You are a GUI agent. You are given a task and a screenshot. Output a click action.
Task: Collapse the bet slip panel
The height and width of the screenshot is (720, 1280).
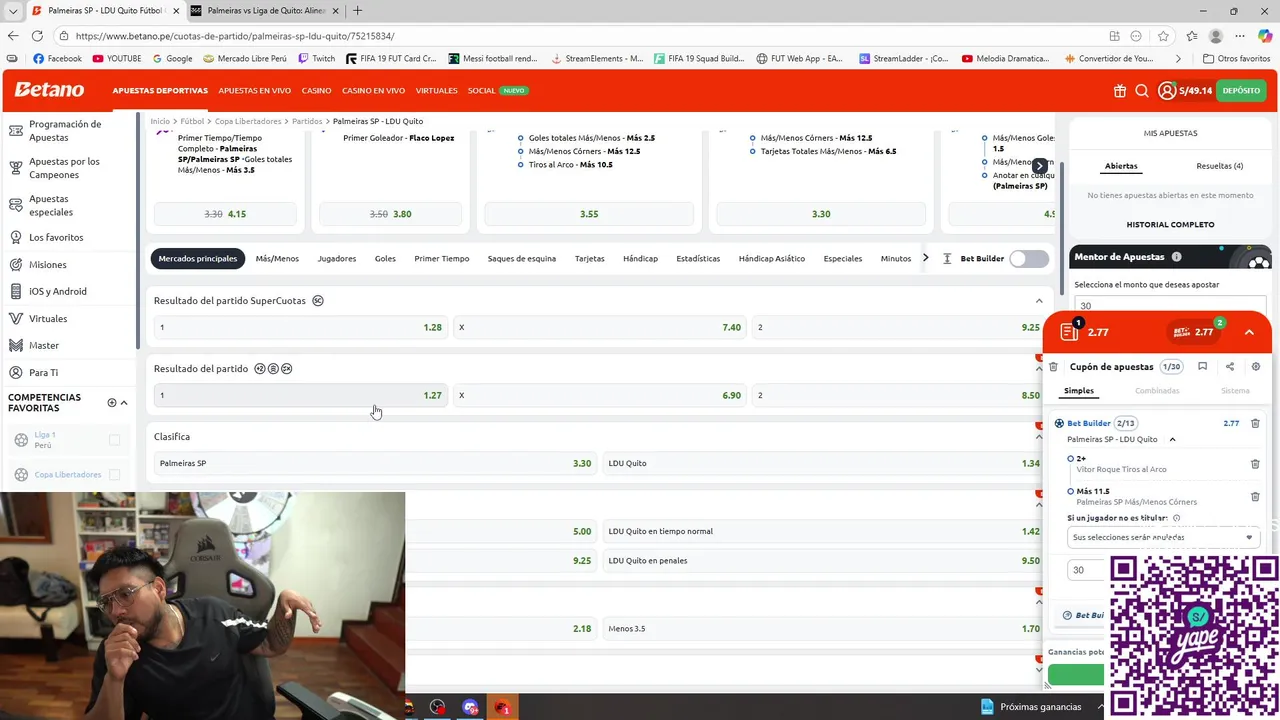coord(1249,332)
